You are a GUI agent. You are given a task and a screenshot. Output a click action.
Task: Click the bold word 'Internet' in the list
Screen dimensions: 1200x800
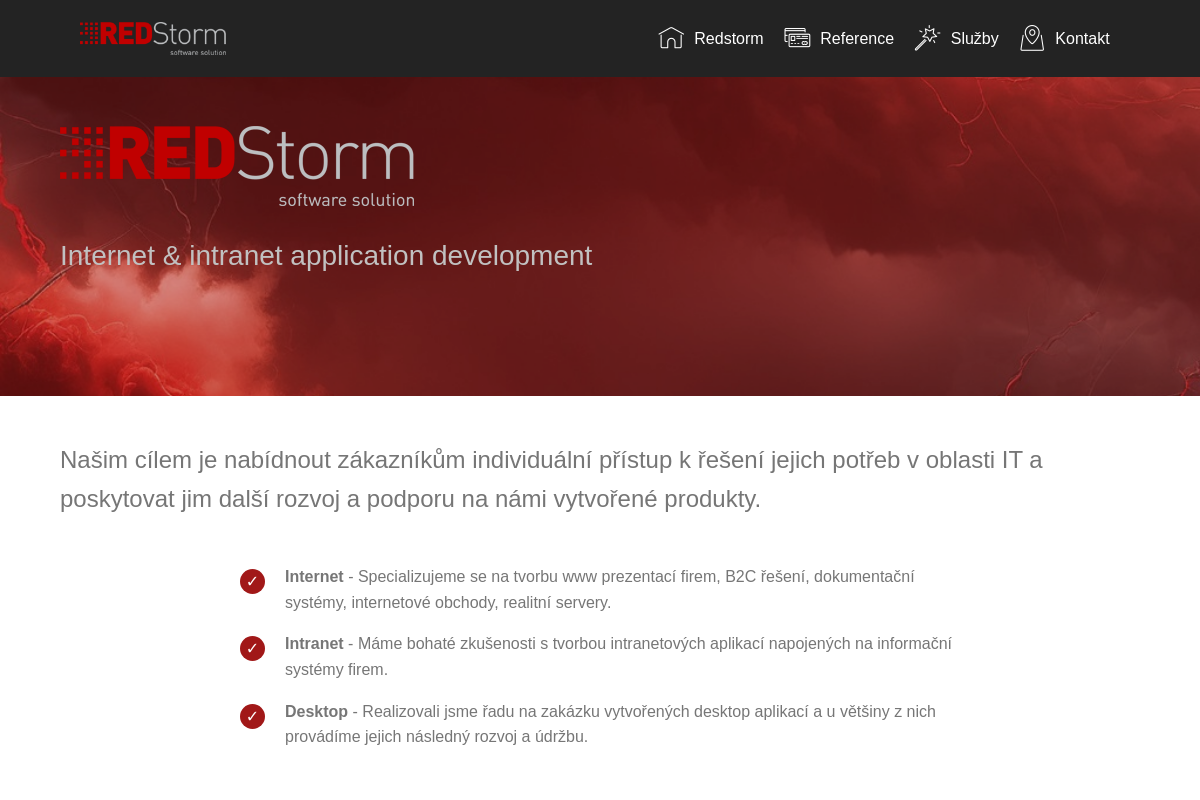314,577
